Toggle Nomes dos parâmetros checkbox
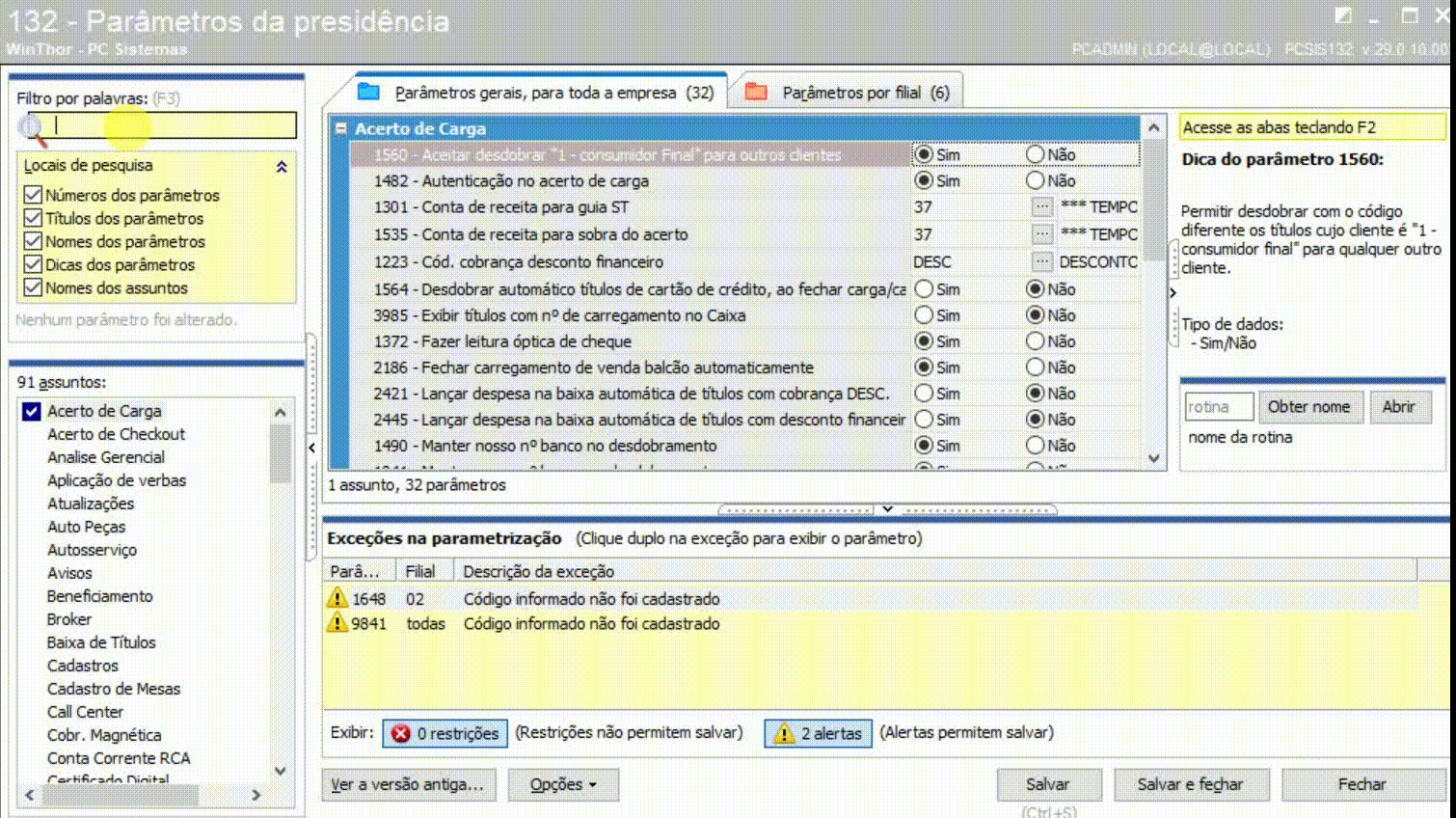The height and width of the screenshot is (818, 1456). 33,241
